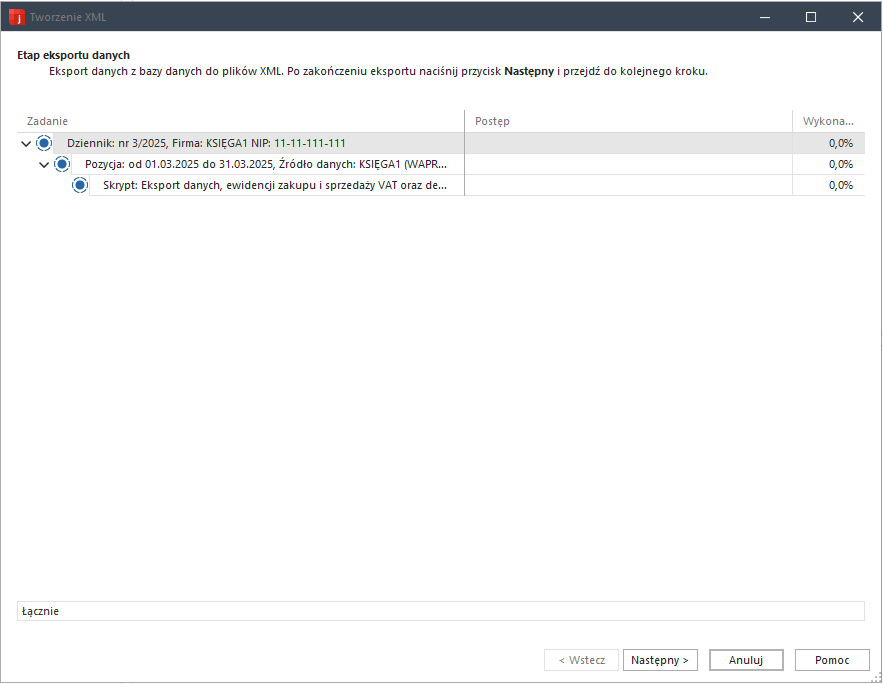
Task: Click the status icon beside Dziennik nr 3/2025
Action: (x=44, y=143)
